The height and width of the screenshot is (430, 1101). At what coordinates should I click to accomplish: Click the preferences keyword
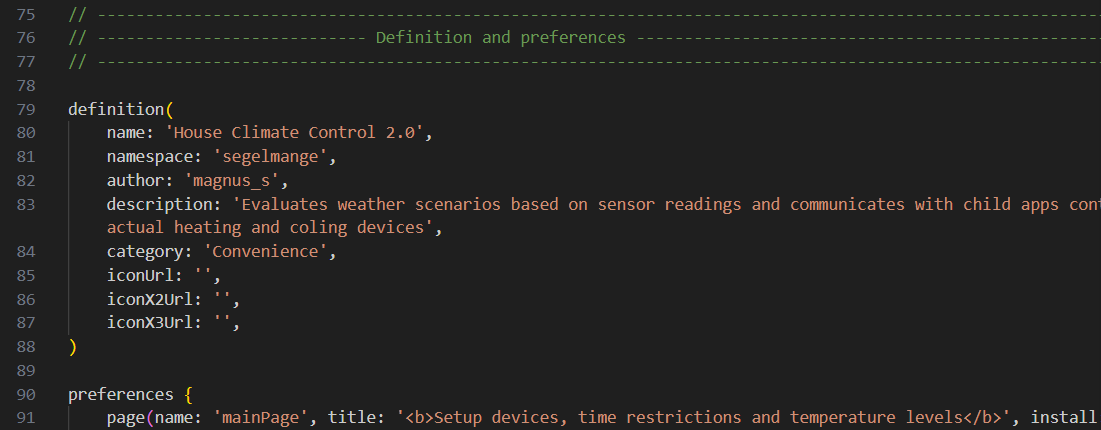(x=121, y=394)
